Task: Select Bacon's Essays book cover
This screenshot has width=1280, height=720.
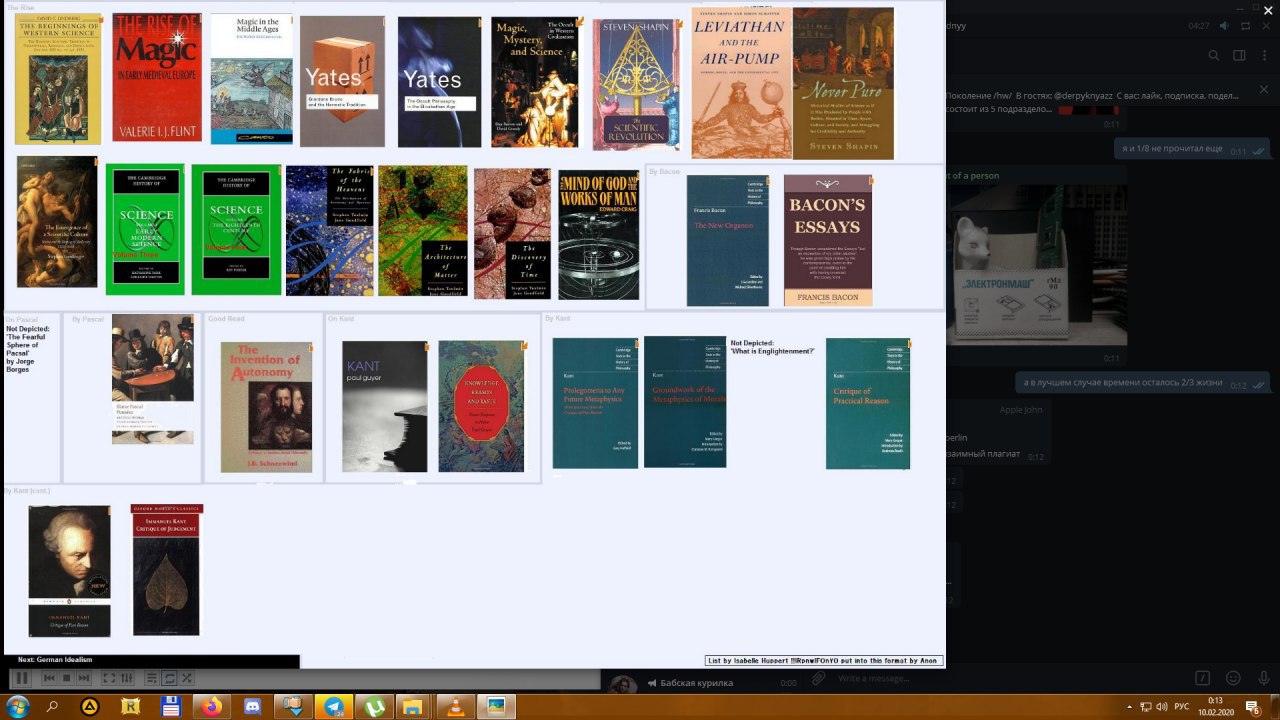Action: [828, 240]
